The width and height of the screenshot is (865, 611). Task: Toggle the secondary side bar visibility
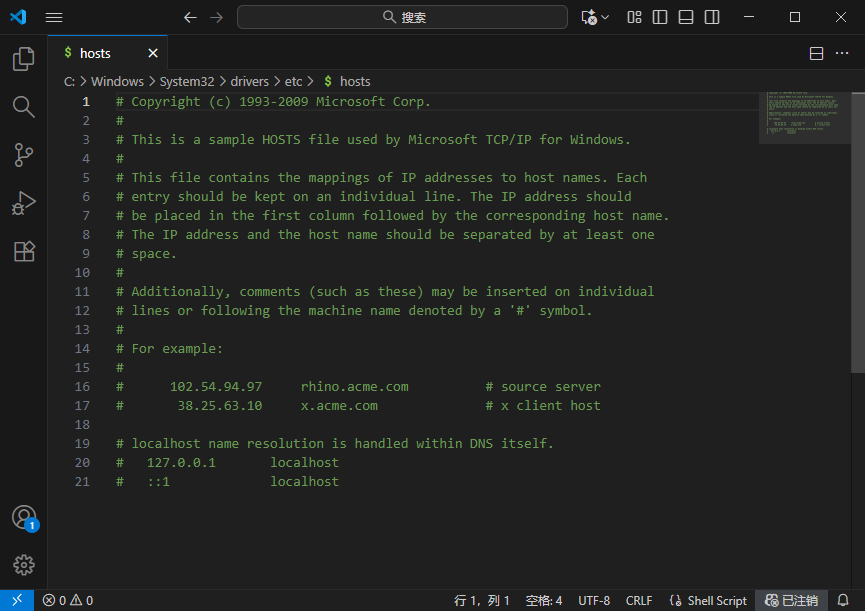(x=711, y=17)
